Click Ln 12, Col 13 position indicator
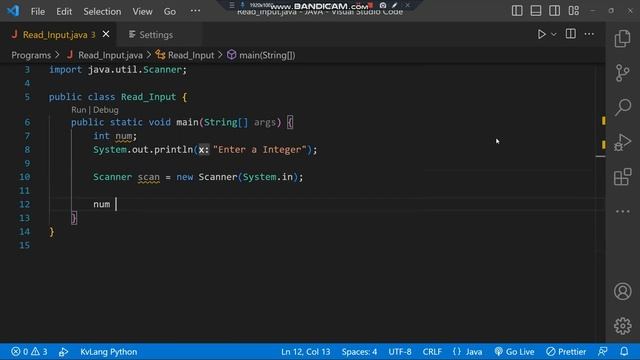 pyautogui.click(x=305, y=351)
